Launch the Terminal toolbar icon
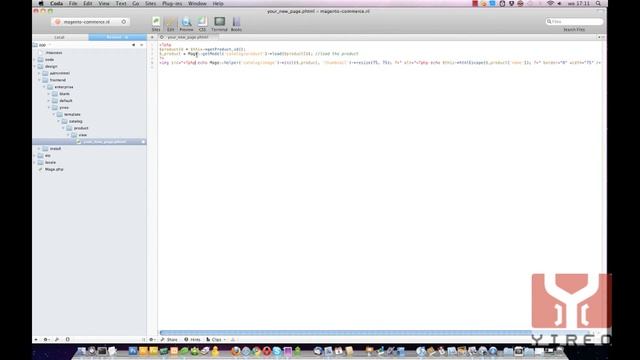The width and height of the screenshot is (640, 360). pos(219,24)
